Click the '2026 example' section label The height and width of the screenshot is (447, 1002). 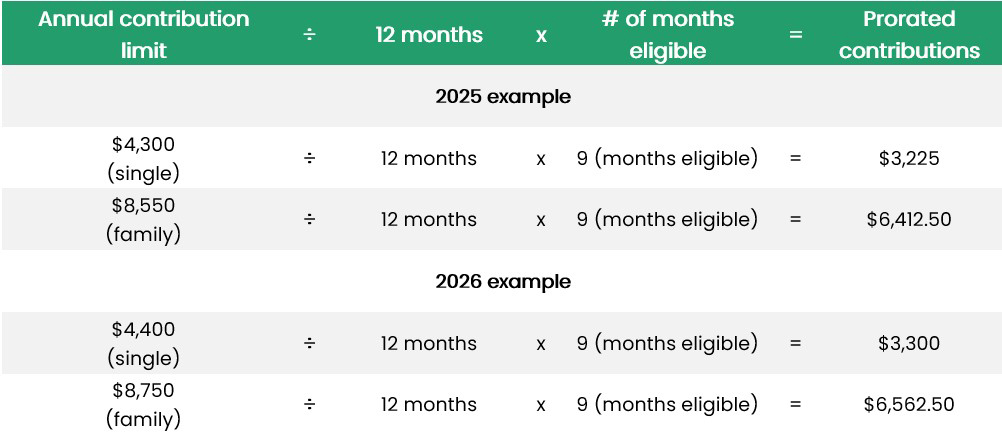tap(503, 282)
